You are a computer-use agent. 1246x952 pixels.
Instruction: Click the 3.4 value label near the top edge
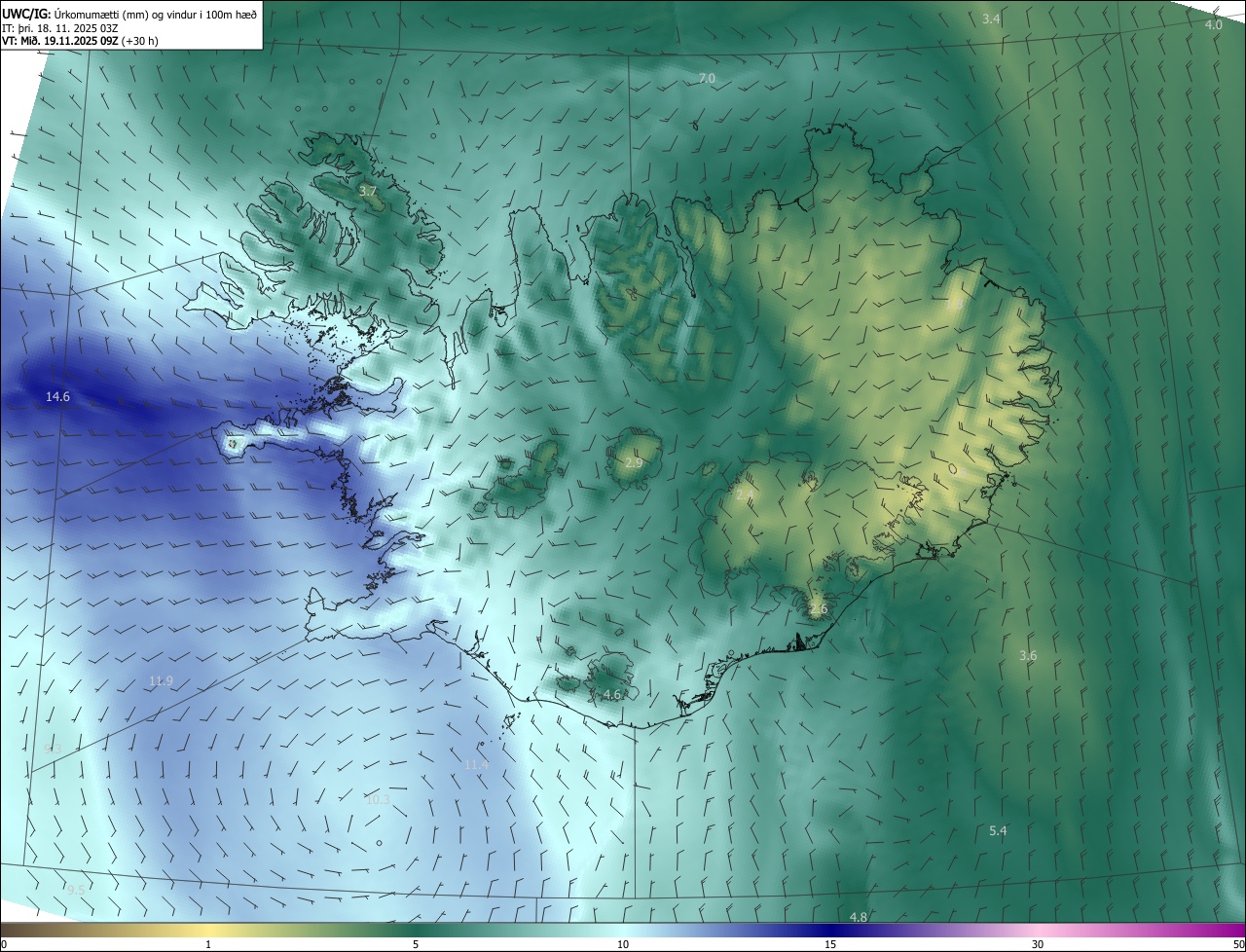click(991, 19)
